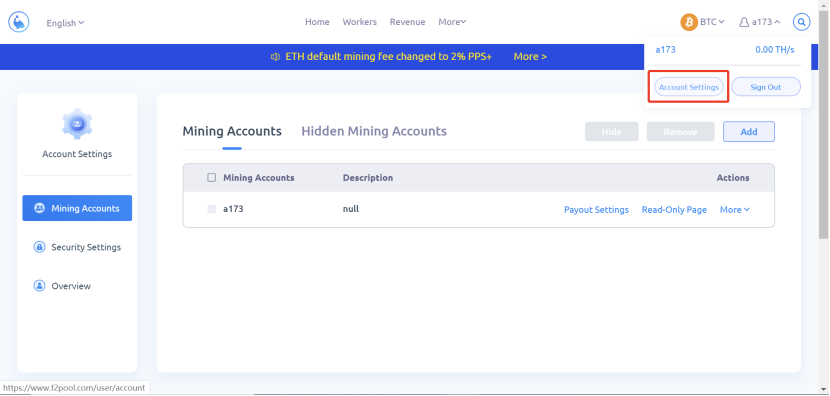The height and width of the screenshot is (396, 830).
Task: Click the Remove button
Action: point(680,132)
